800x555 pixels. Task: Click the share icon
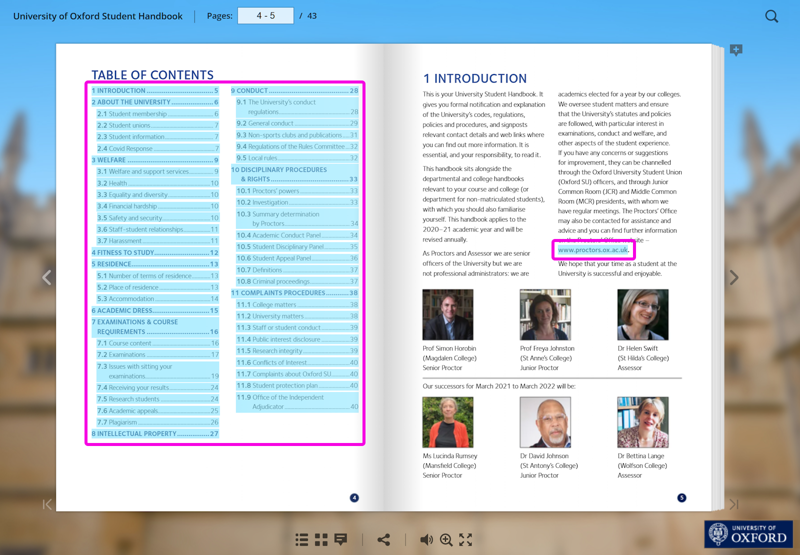(x=384, y=540)
